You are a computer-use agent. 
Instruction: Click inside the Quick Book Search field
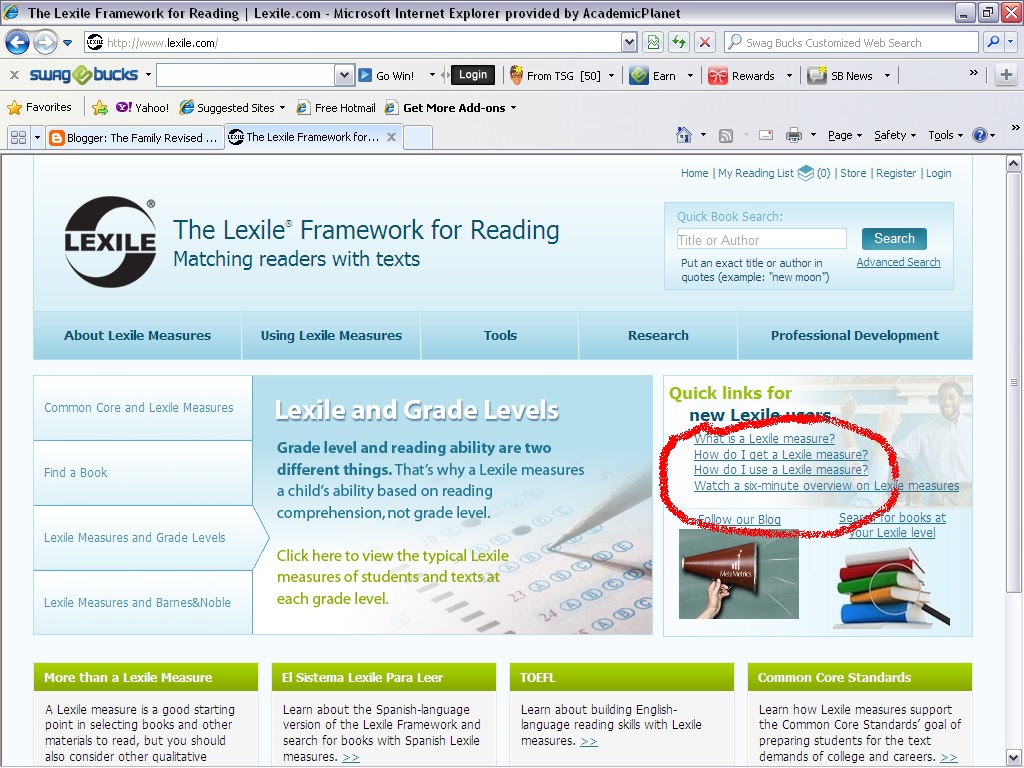pos(761,239)
